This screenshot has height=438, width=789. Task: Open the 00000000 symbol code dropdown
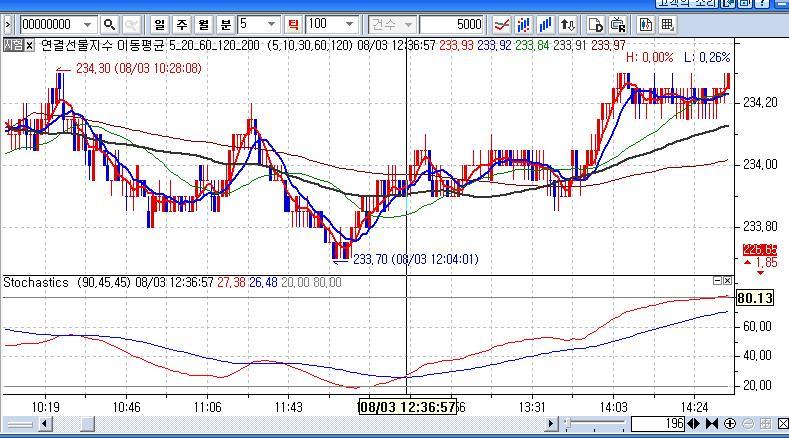(x=88, y=24)
